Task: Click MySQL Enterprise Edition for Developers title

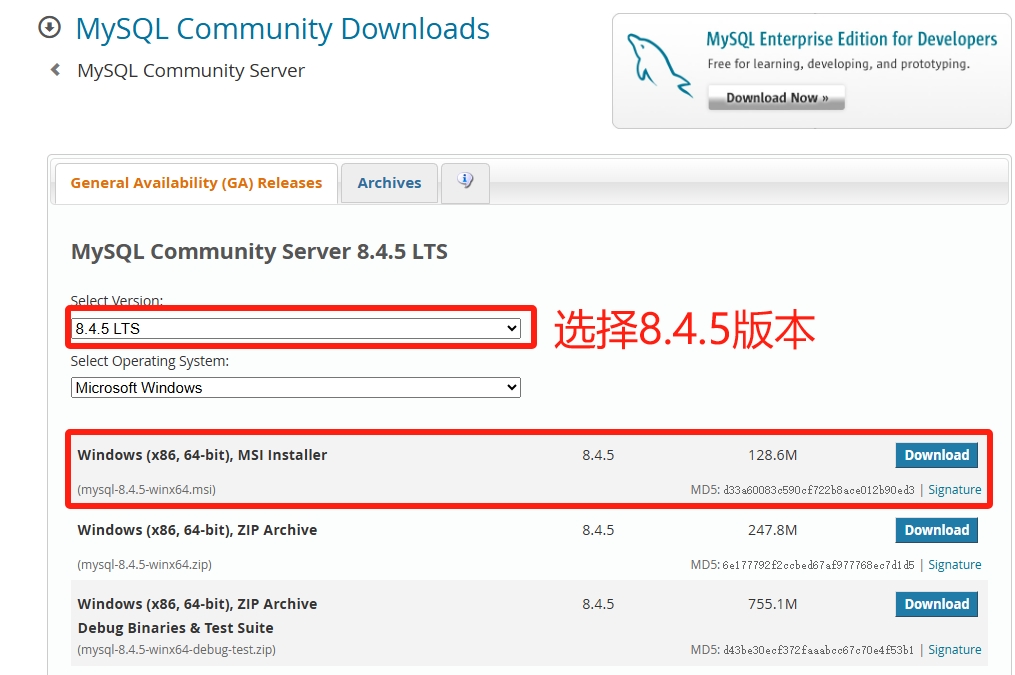Action: 851,40
